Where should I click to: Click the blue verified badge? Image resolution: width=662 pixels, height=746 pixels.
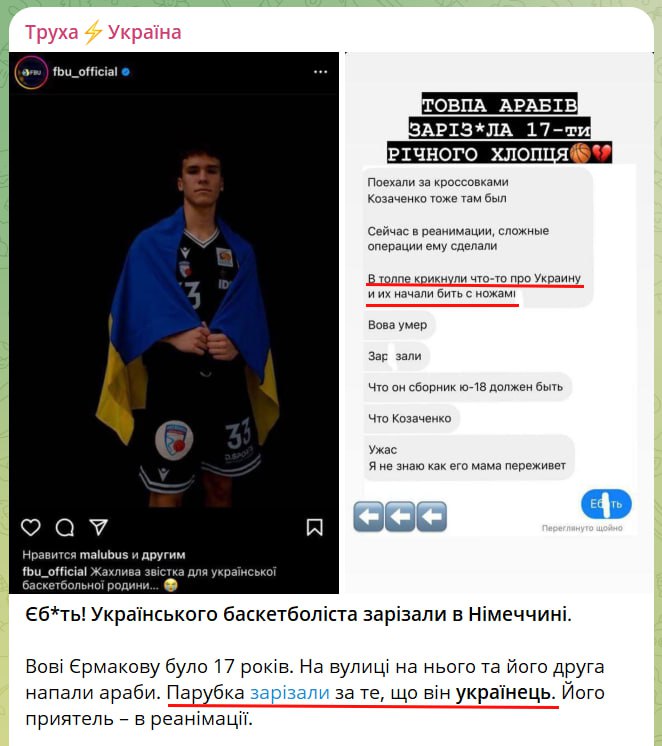(126, 72)
